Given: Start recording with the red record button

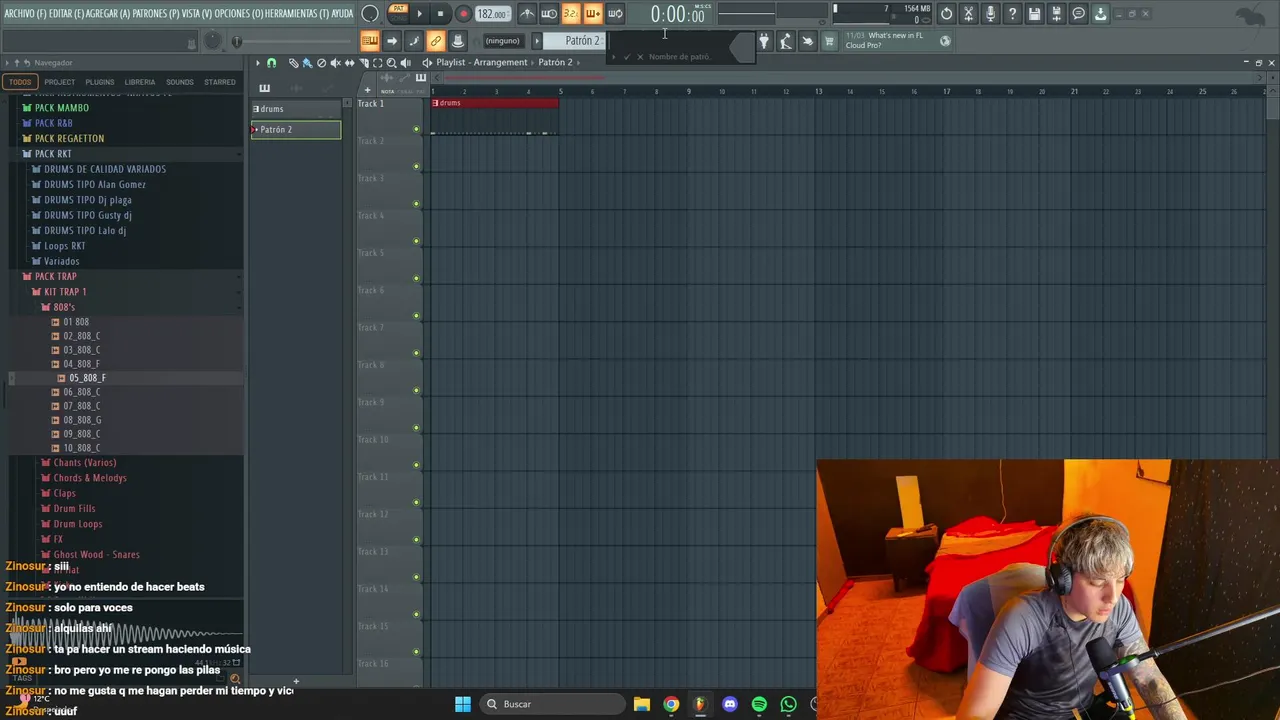Looking at the screenshot, I should point(462,13).
